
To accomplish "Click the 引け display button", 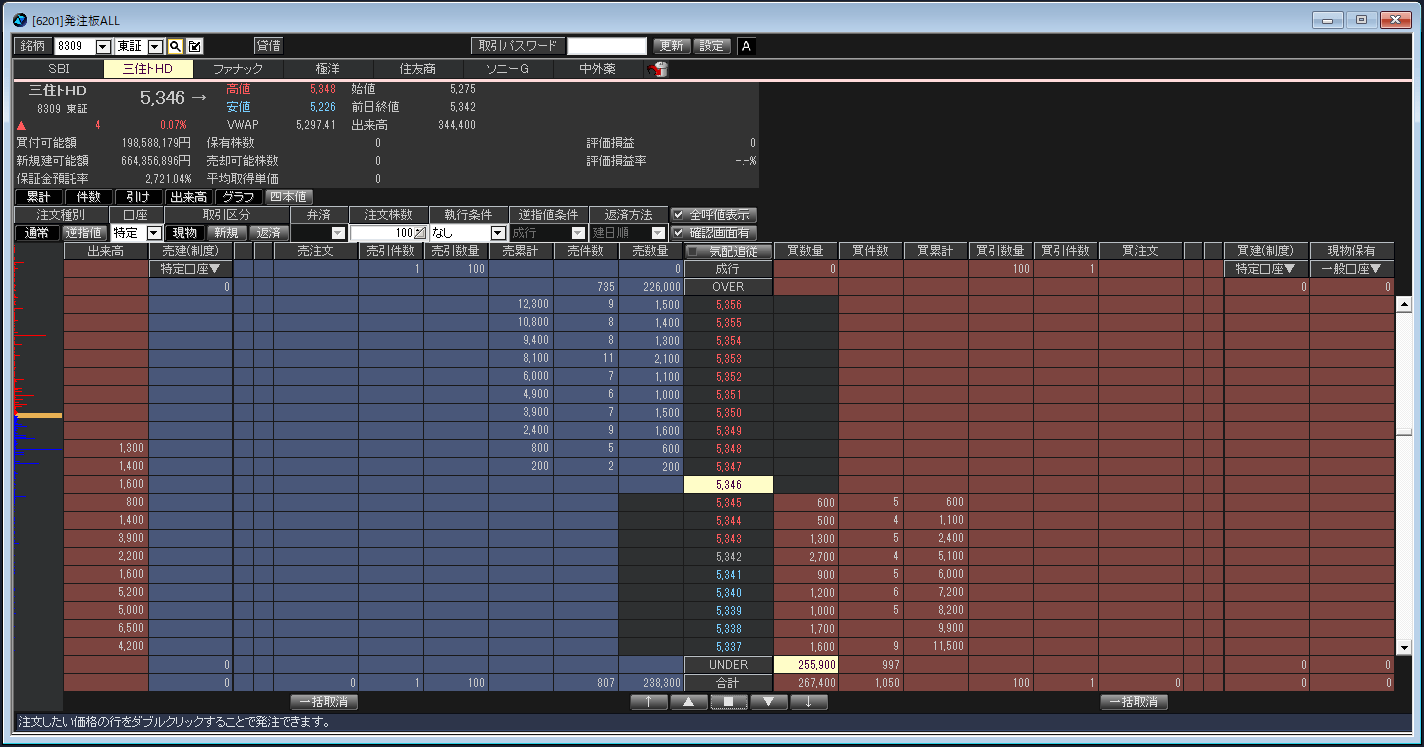I will [138, 197].
